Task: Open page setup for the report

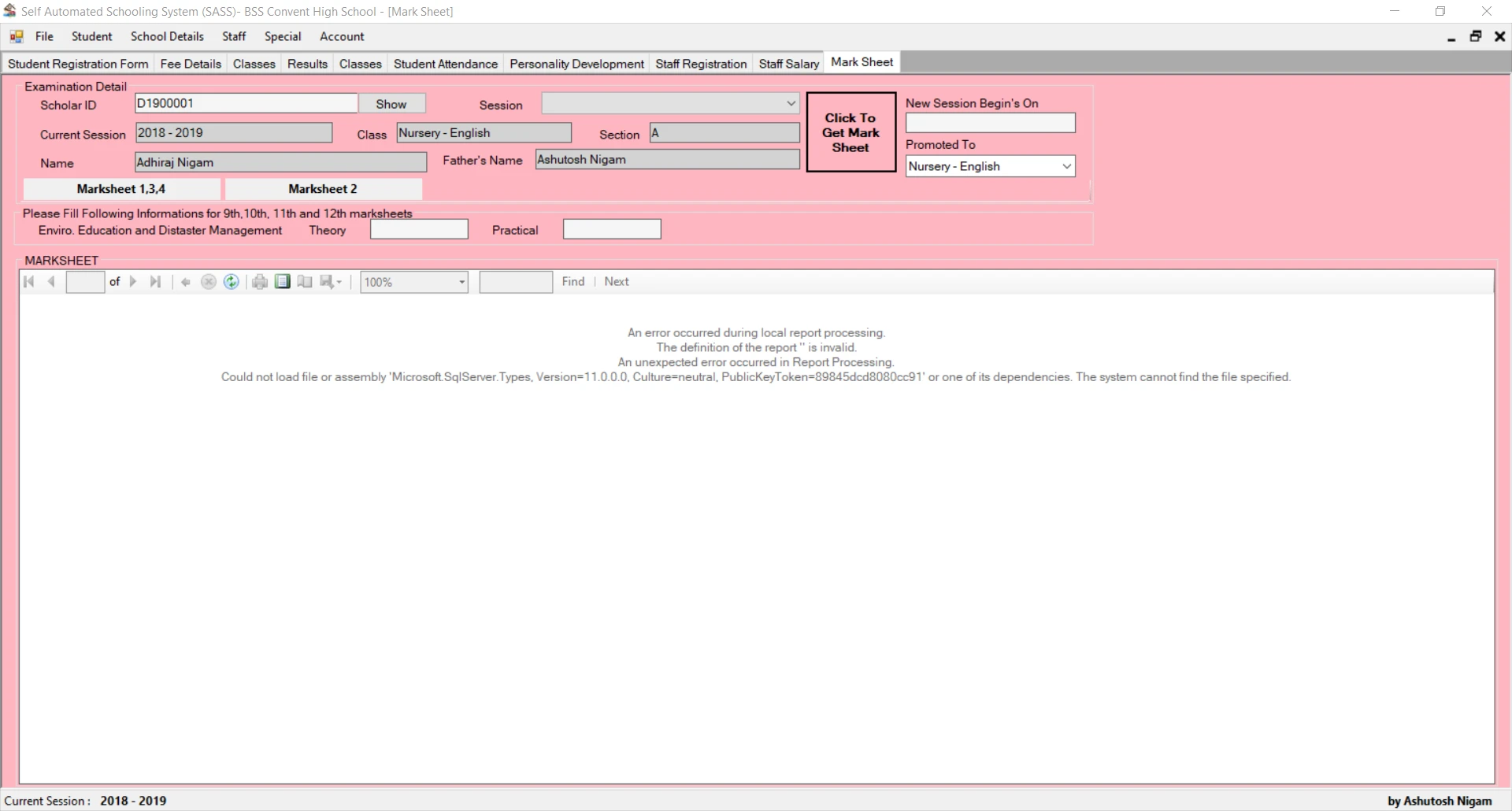Action: pos(305,282)
